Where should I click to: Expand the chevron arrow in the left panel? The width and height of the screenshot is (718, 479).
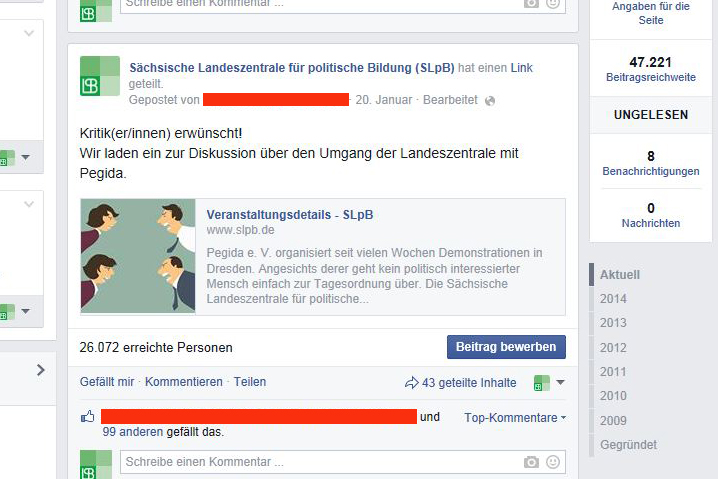pyautogui.click(x=41, y=370)
